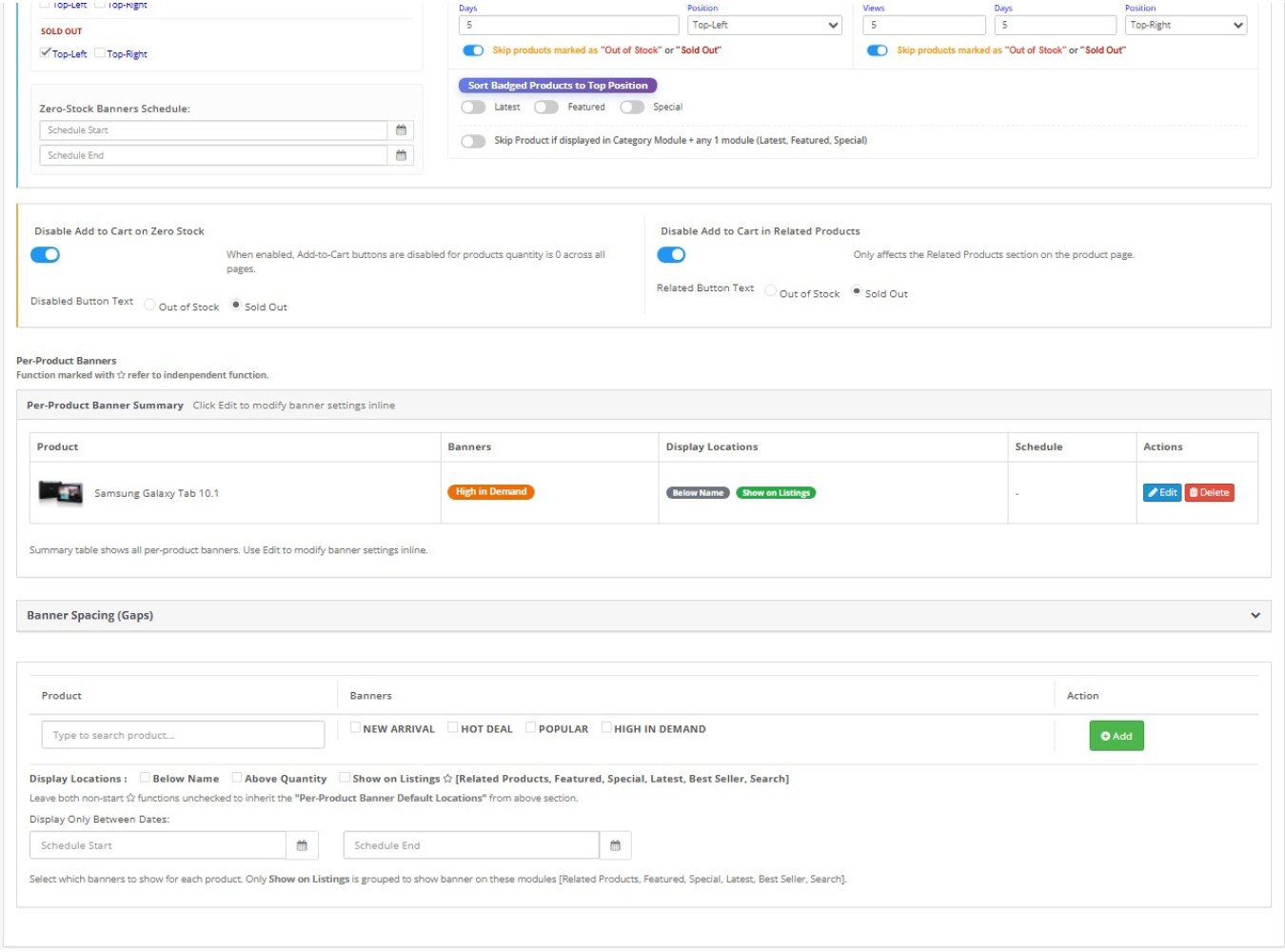
Task: Click calendar icon beside bottom Schedule Start
Action: 302,845
